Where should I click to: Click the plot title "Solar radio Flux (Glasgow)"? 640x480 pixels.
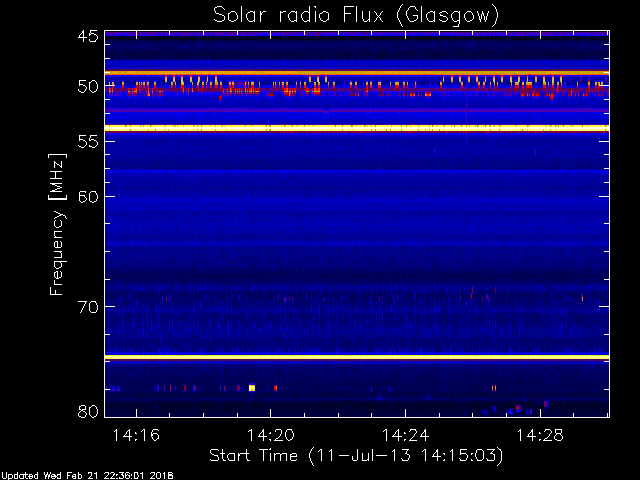point(356,16)
